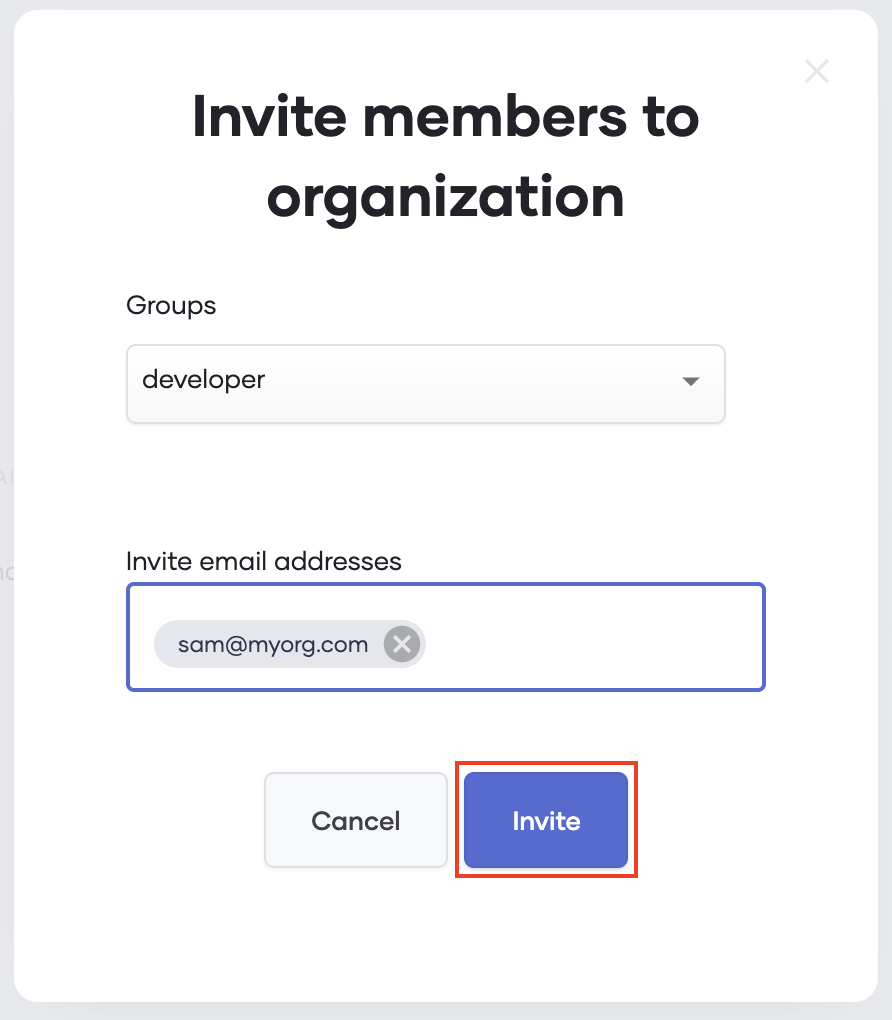Image resolution: width=892 pixels, height=1020 pixels.
Task: Click the Invite email addresses label
Action: pos(264,561)
